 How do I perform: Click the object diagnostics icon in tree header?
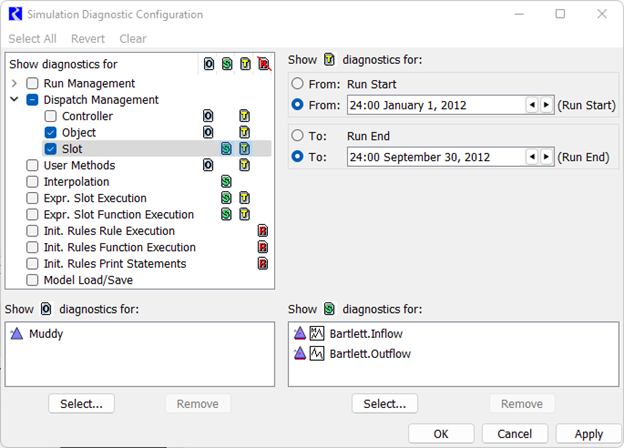(x=208, y=66)
